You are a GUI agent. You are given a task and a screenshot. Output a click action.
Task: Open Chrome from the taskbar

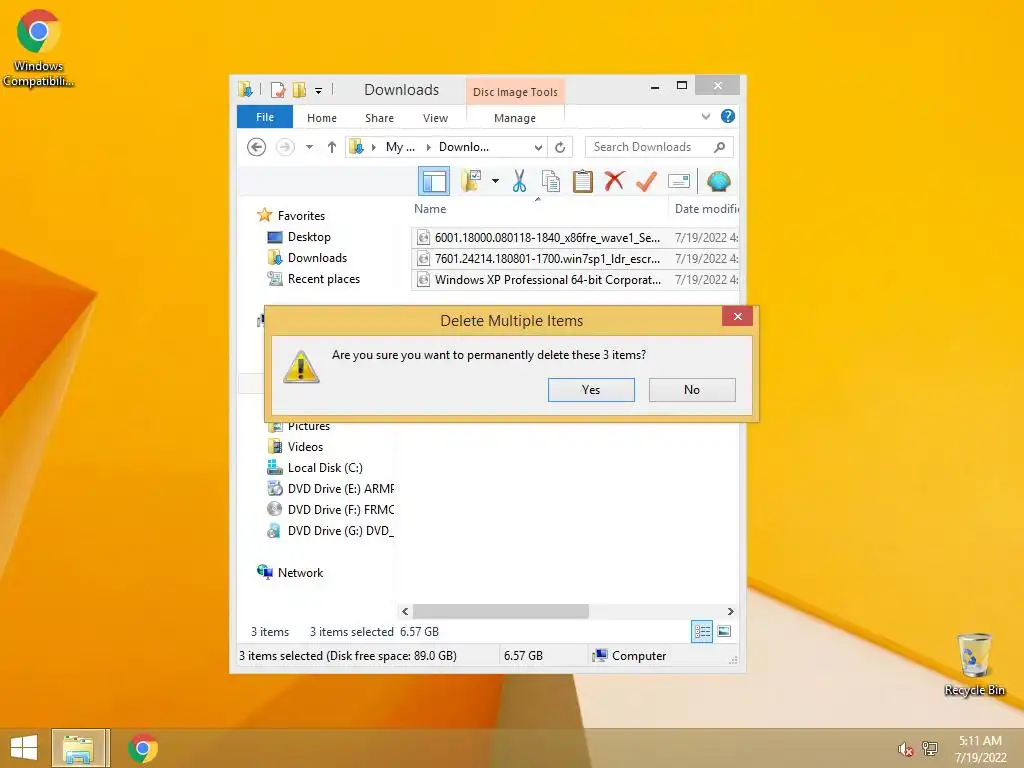(142, 748)
